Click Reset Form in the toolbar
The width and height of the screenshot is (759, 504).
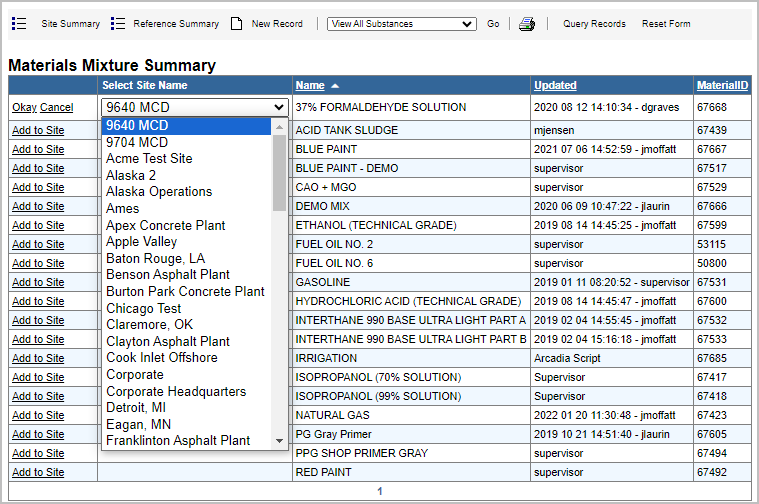(666, 24)
